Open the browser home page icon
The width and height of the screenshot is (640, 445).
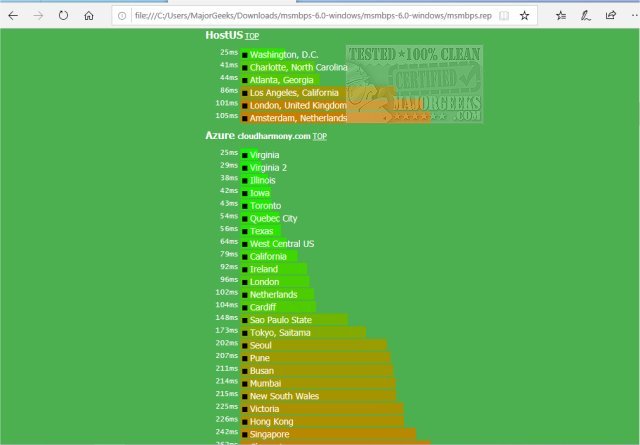point(89,16)
